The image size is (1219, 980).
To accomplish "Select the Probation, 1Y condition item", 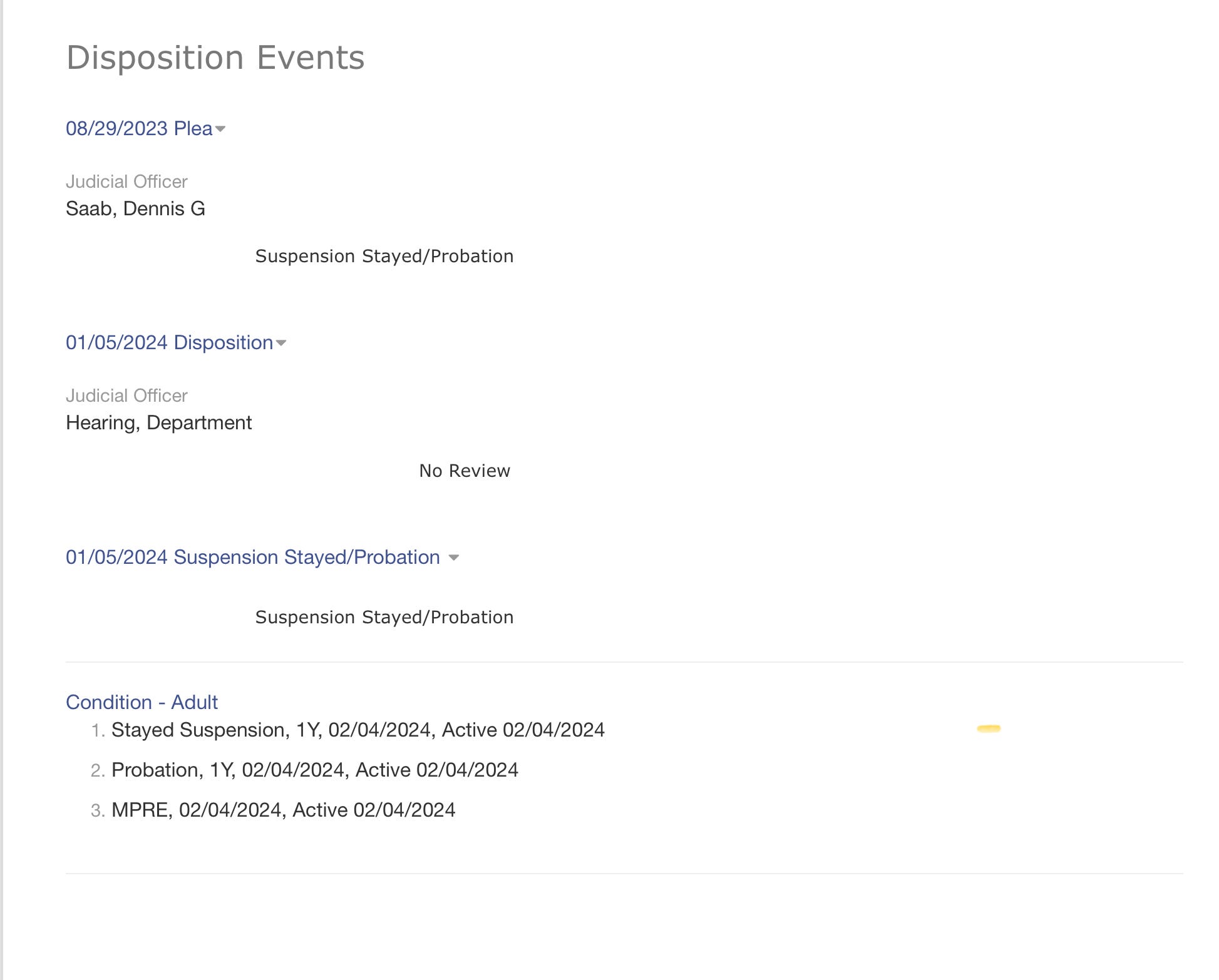I will (314, 770).
